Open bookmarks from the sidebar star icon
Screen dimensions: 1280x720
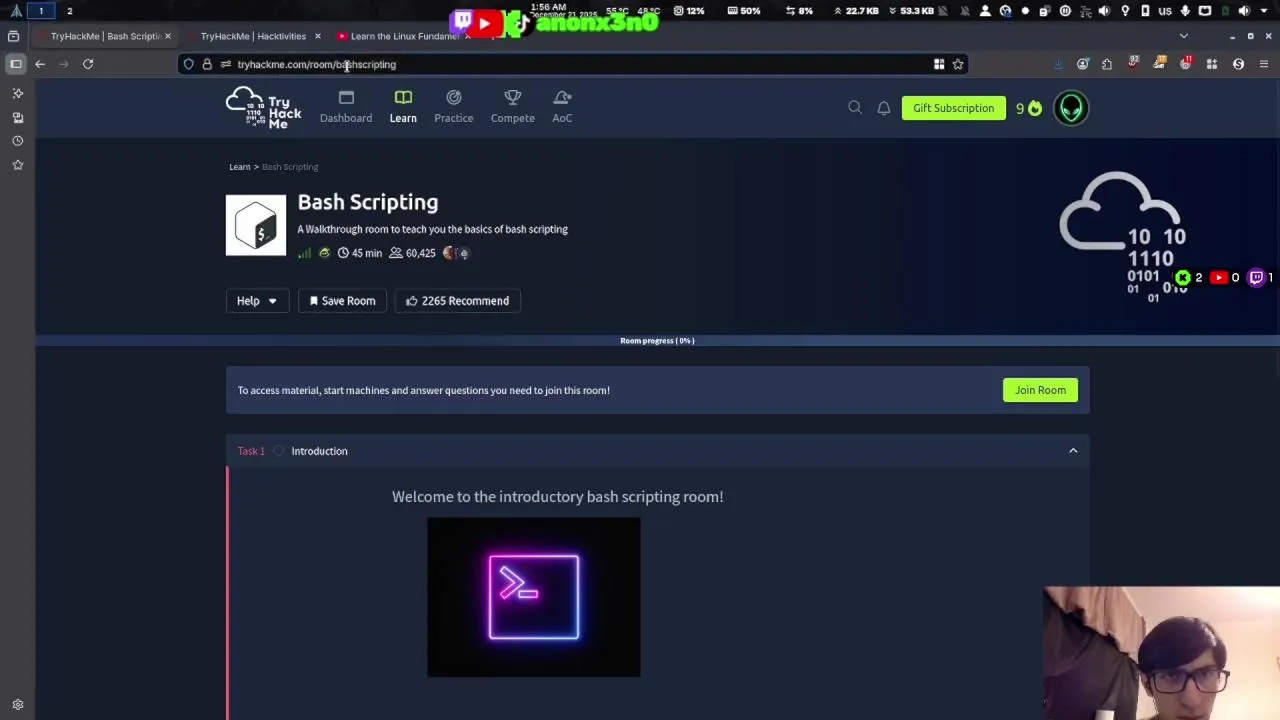point(17,165)
